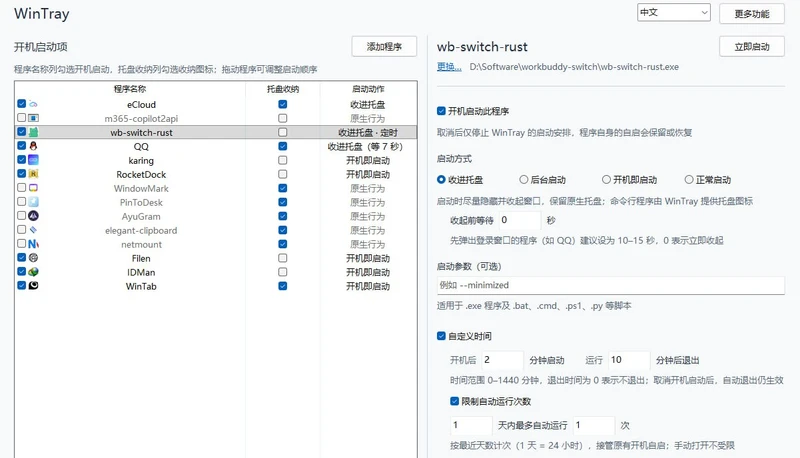Click the RocketDock program icon

click(x=33, y=174)
